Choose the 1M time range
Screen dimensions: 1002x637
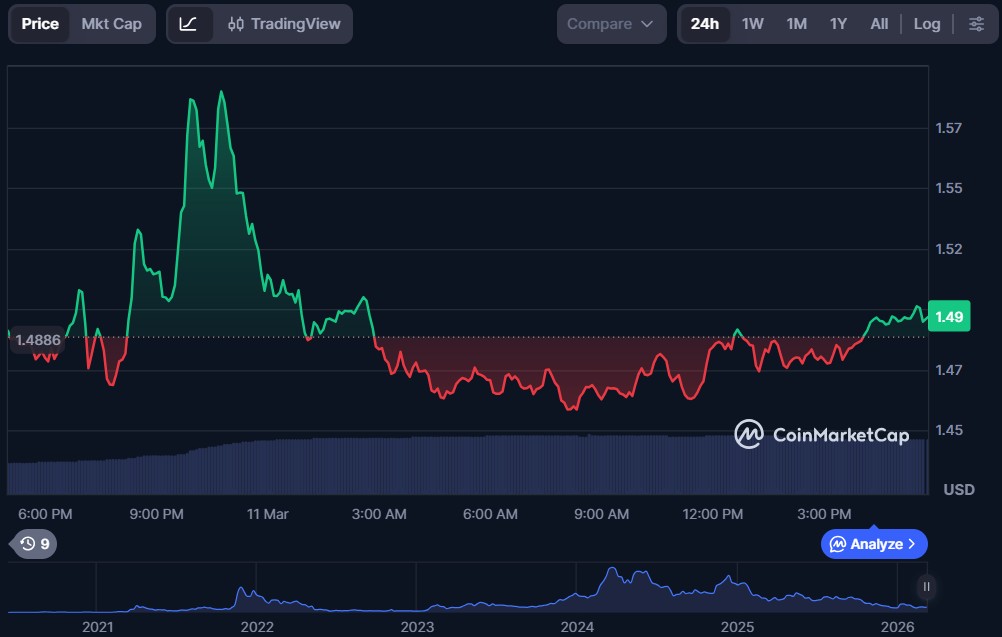[x=796, y=24]
